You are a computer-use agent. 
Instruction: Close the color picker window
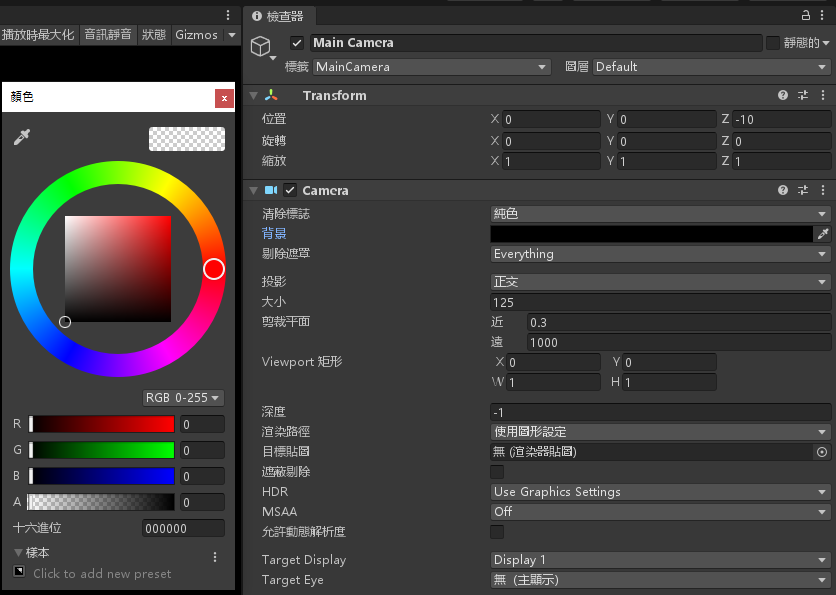(x=224, y=98)
